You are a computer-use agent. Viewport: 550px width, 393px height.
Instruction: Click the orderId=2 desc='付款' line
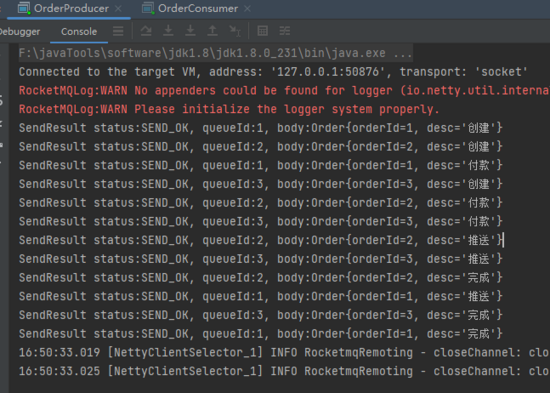pyautogui.click(x=261, y=203)
